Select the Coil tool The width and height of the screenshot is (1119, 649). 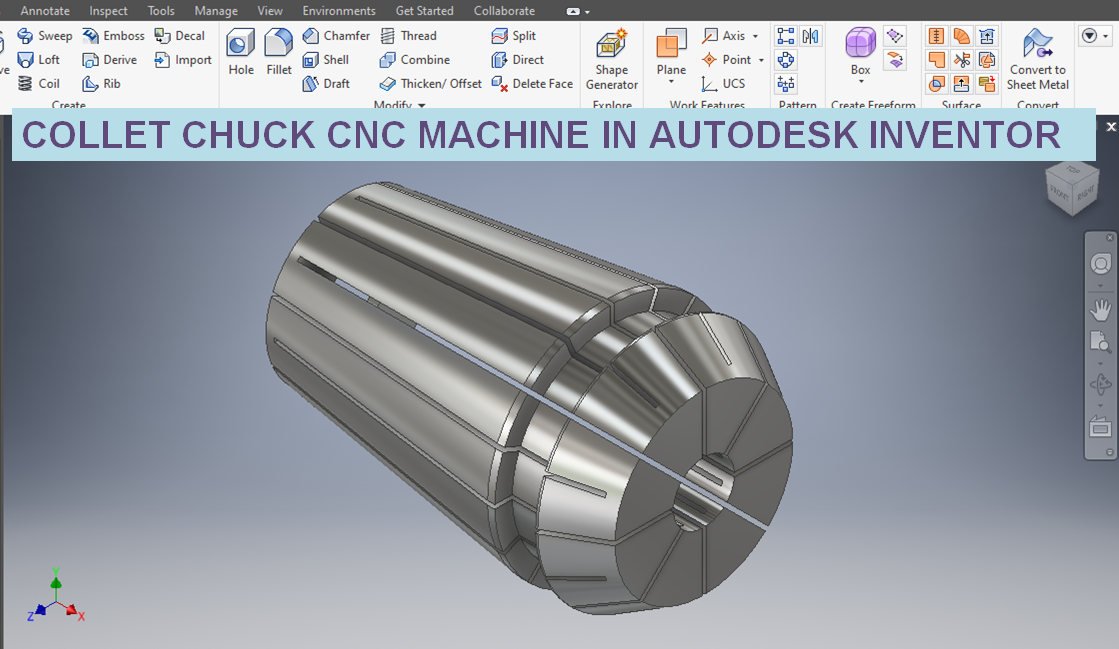click(x=39, y=84)
